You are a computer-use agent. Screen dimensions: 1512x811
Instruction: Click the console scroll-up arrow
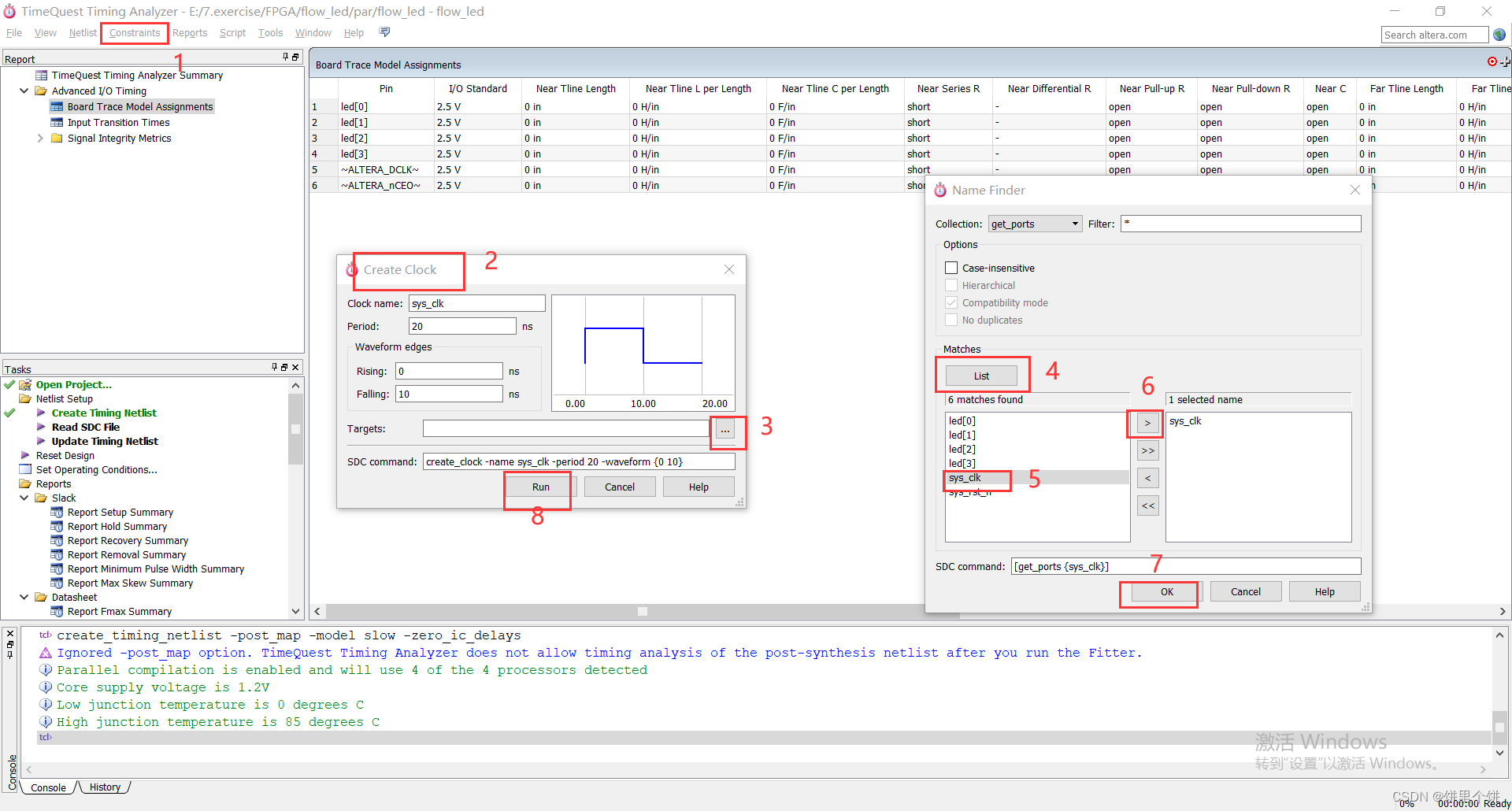pos(1499,635)
